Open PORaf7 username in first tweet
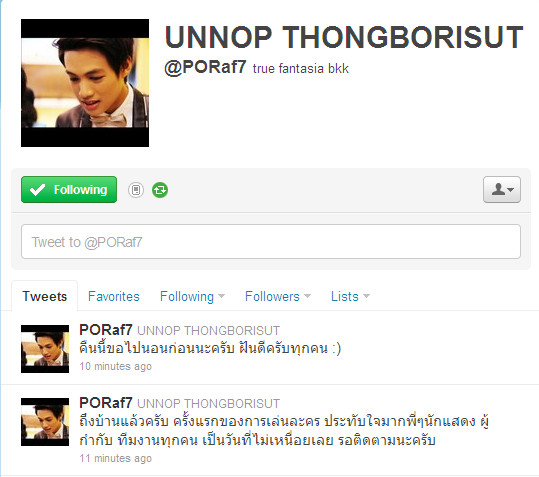This screenshot has height=477, width=539. [x=106, y=330]
